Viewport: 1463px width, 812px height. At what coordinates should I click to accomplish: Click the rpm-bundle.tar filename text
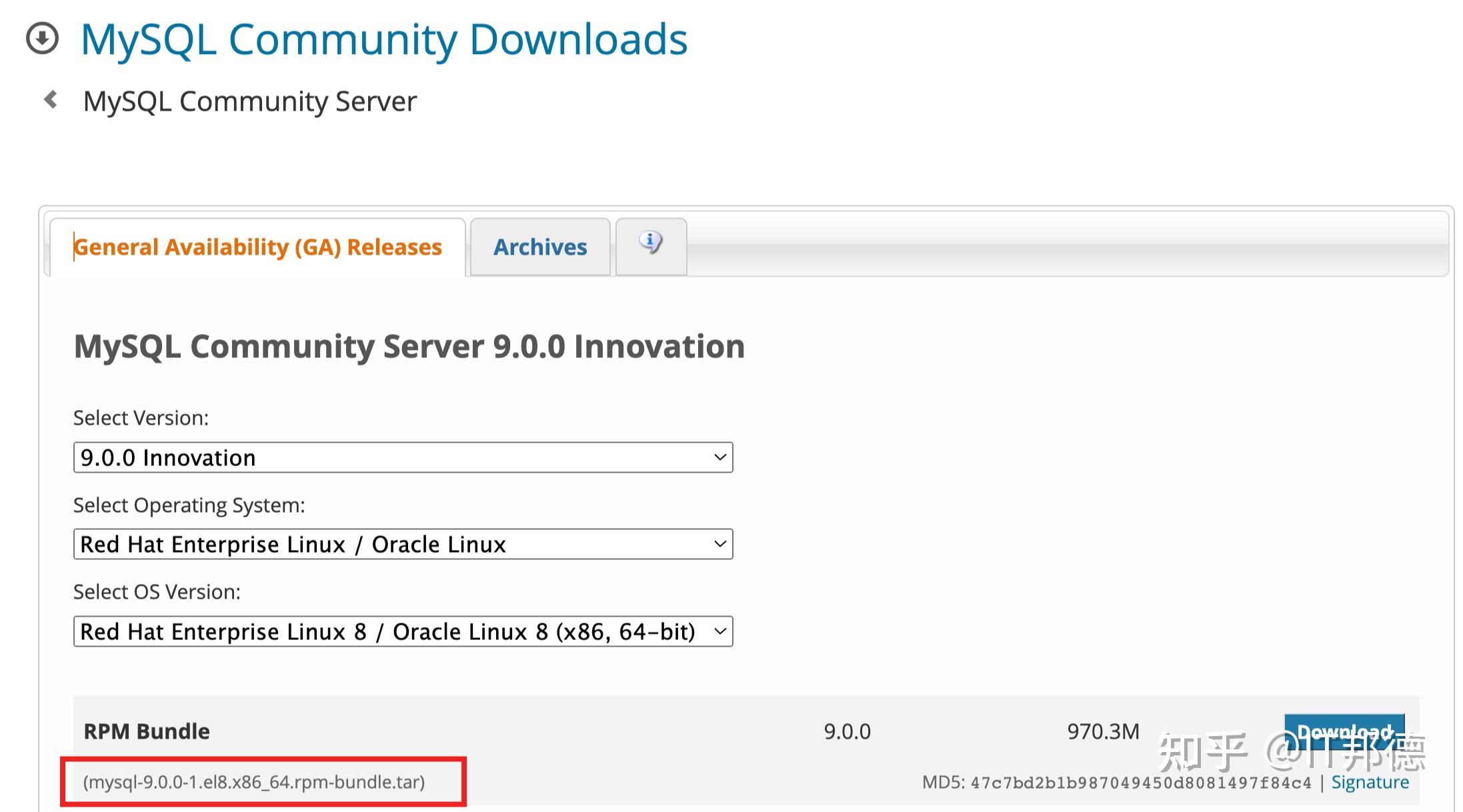coord(254,782)
